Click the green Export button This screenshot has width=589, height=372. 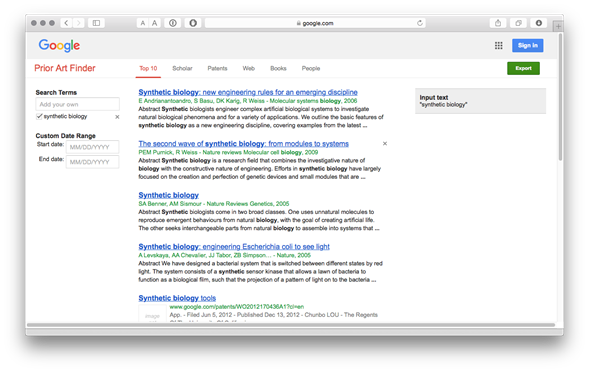pos(523,68)
